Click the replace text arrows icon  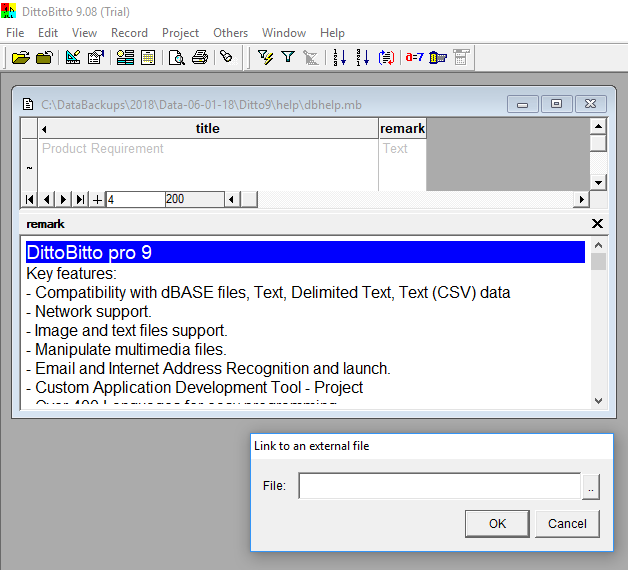(386, 58)
